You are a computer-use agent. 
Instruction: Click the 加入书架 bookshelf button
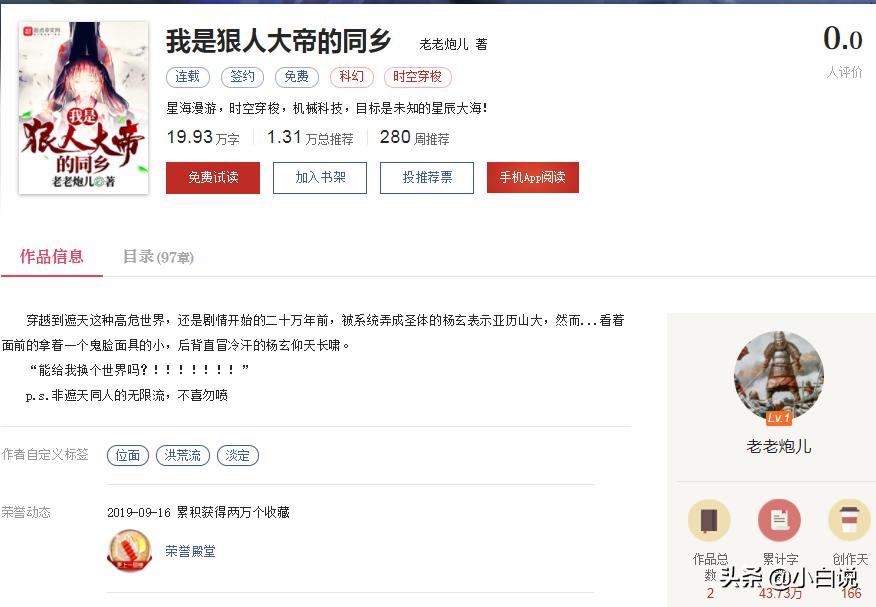pos(319,176)
